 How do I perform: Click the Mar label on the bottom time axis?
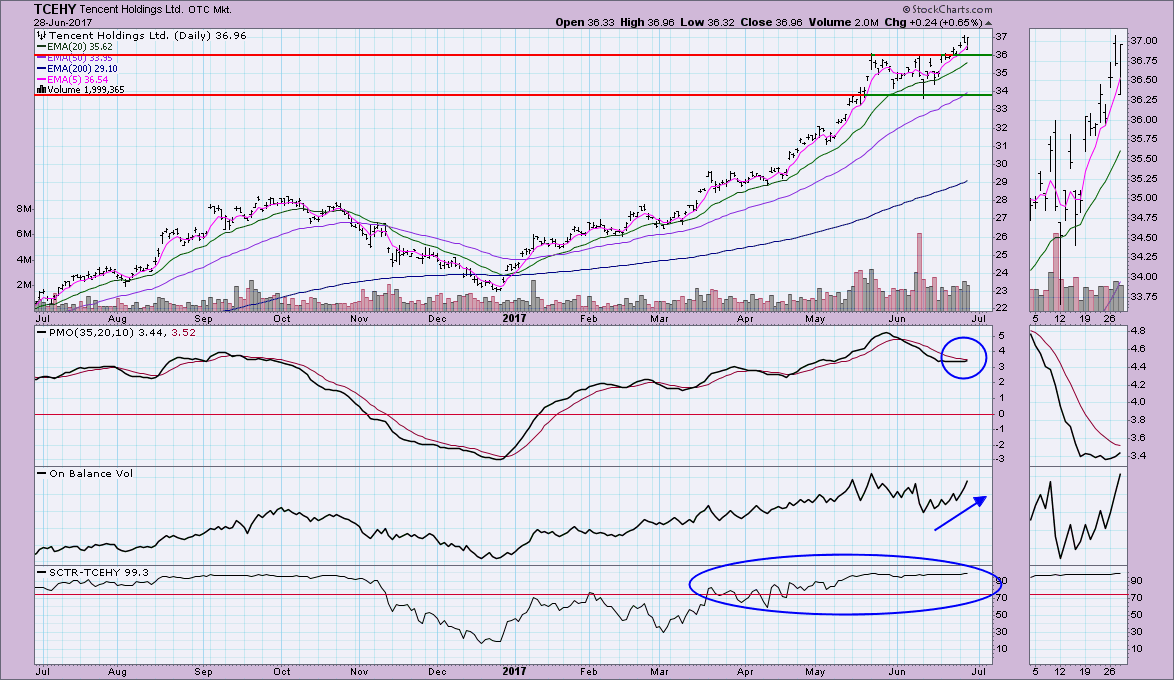pyautogui.click(x=660, y=671)
